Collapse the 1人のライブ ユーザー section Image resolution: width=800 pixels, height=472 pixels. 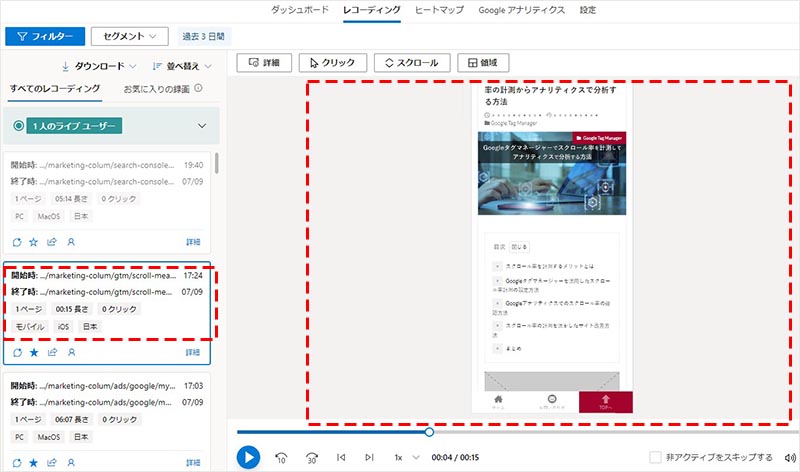pyautogui.click(x=203, y=126)
